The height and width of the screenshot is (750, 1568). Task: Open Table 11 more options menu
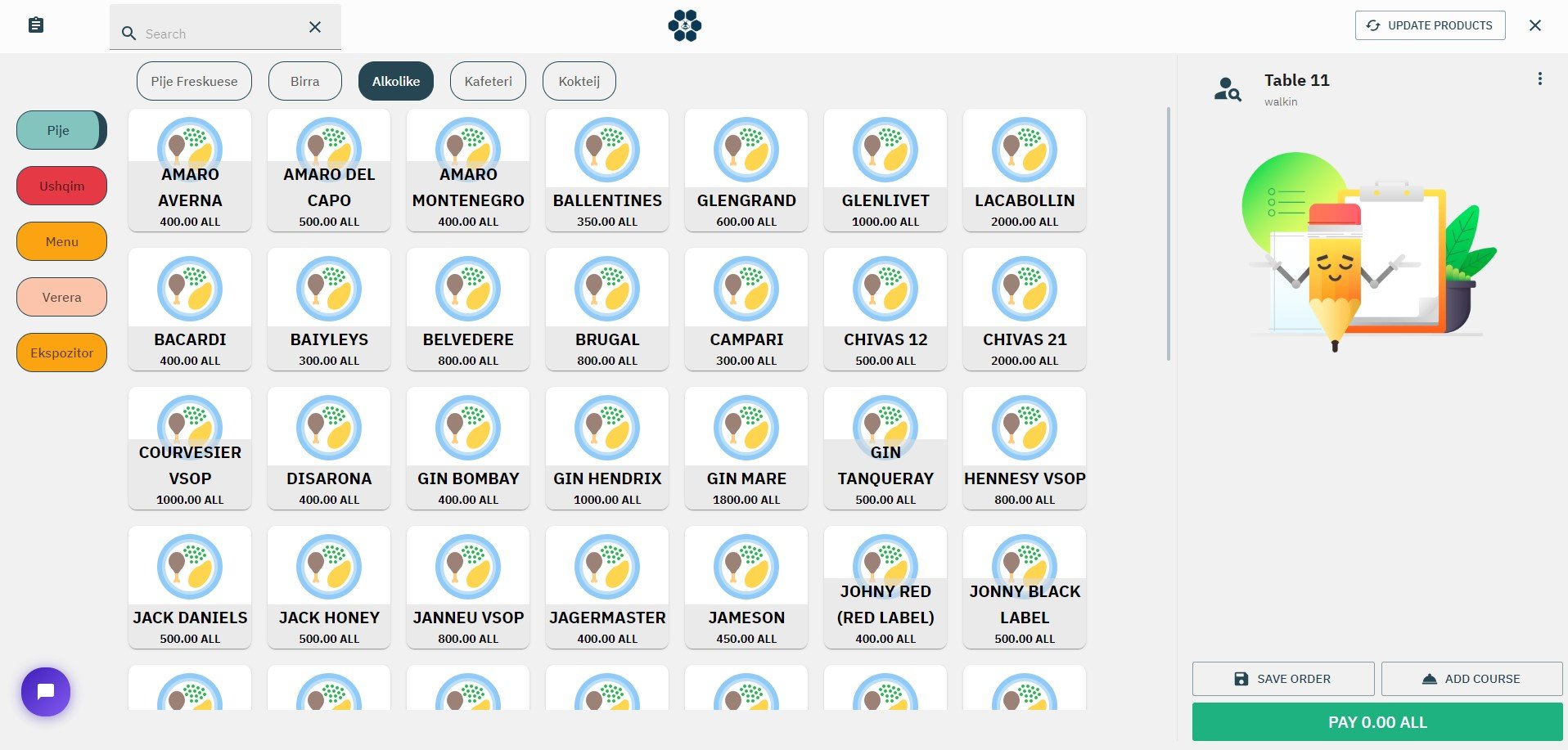coord(1539,79)
